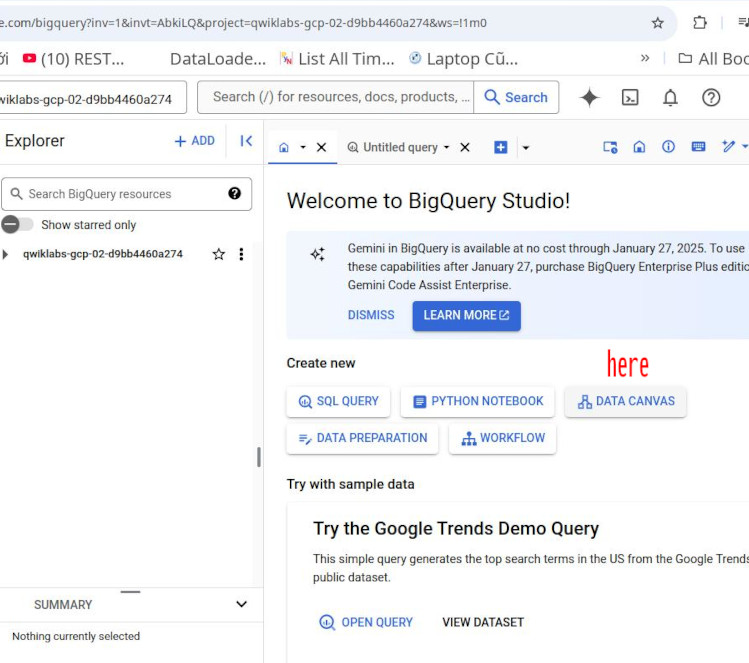Switch to the home tab
Image resolution: width=749 pixels, height=663 pixels.
(x=284, y=147)
